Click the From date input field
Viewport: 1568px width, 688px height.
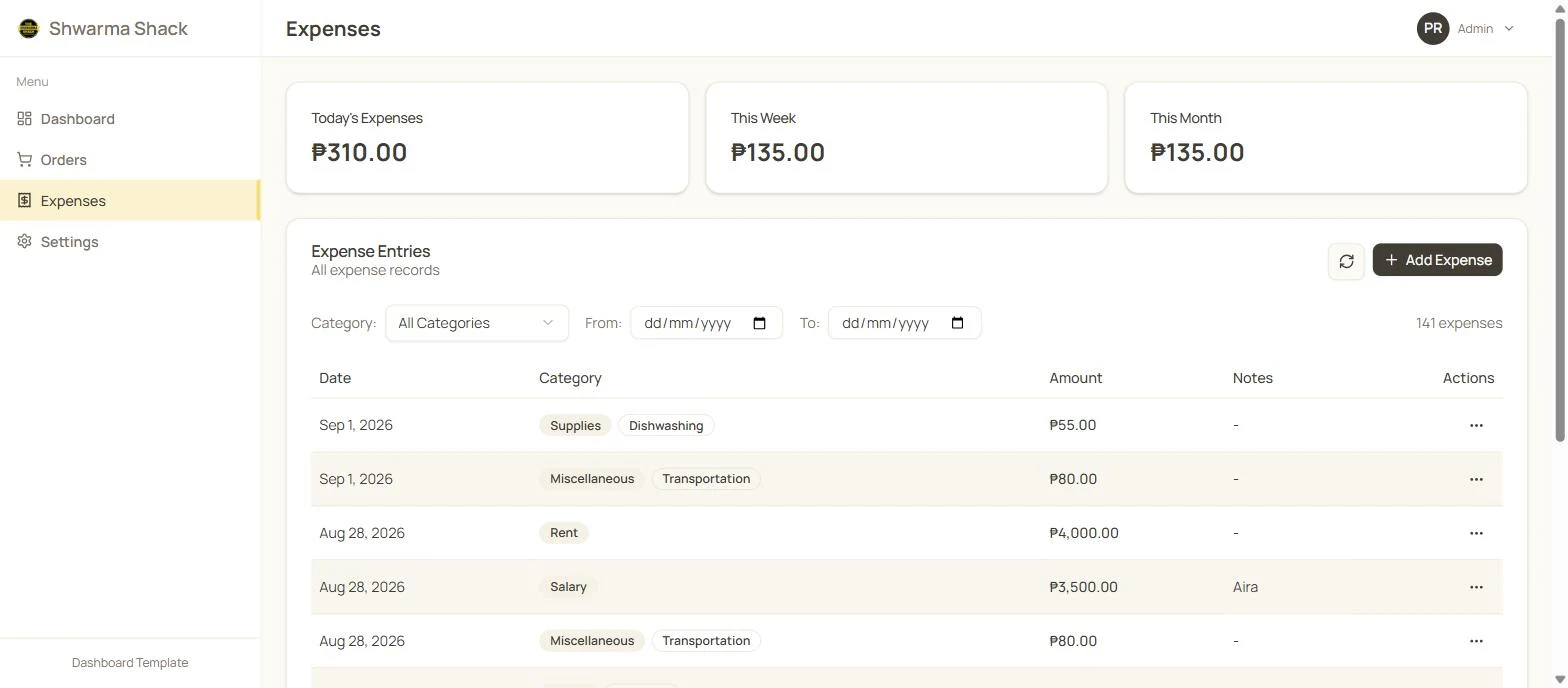click(706, 323)
